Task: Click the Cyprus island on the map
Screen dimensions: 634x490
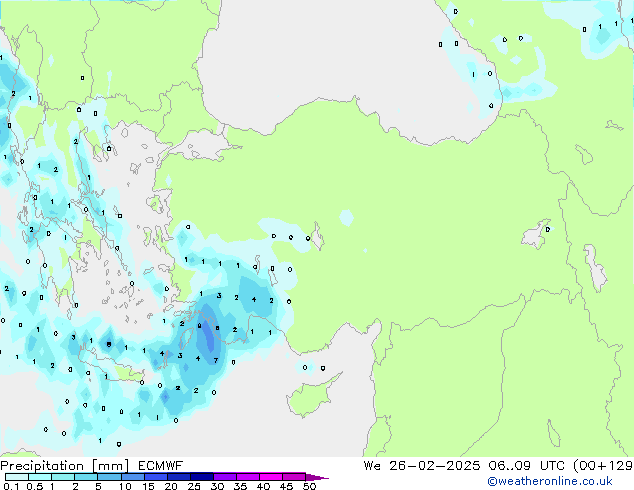Action: click(x=311, y=396)
